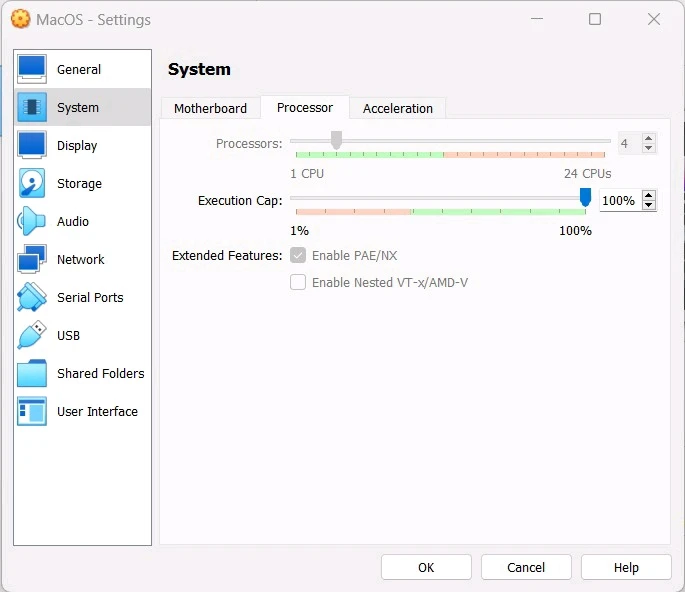Minimize the MacOS Settings window
The image size is (685, 592).
click(x=537, y=19)
